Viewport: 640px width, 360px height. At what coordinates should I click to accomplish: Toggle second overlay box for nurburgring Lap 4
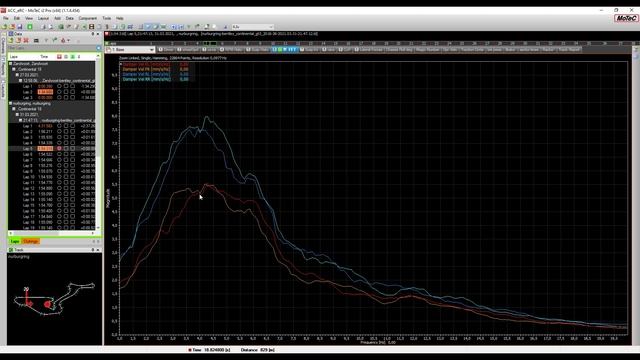click(x=73, y=143)
